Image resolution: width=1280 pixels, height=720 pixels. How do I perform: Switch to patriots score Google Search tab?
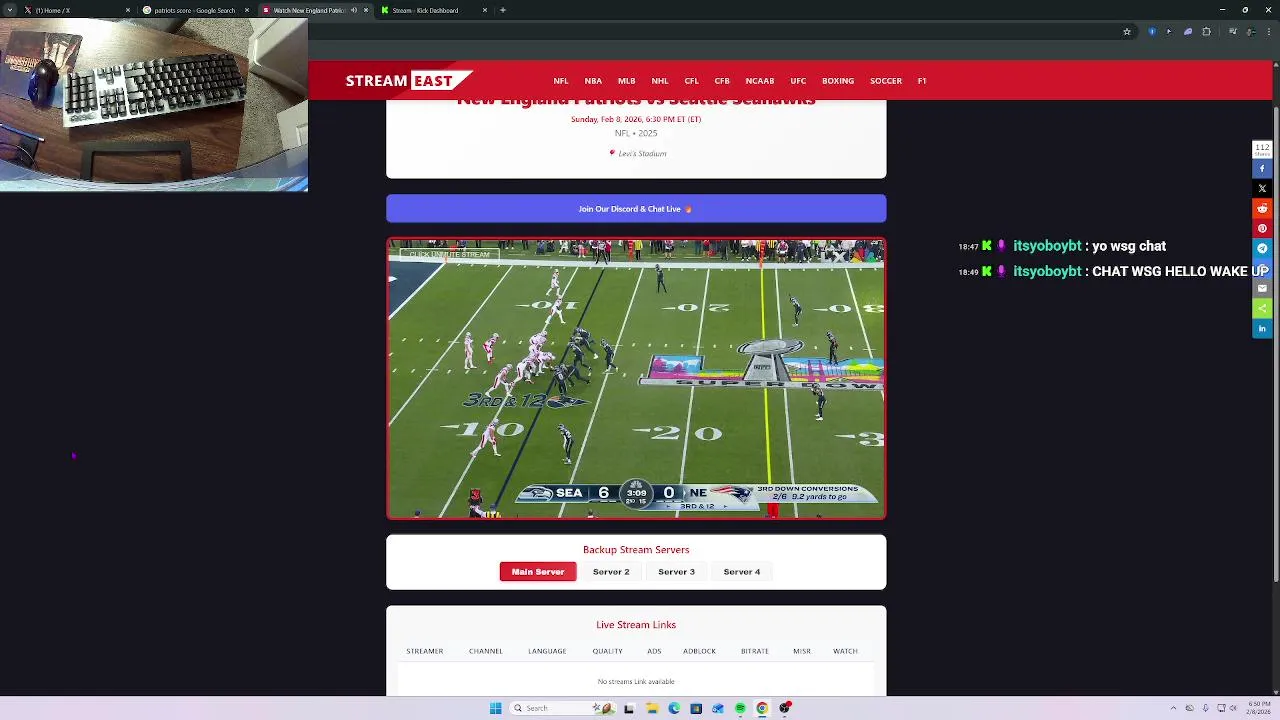click(195, 10)
